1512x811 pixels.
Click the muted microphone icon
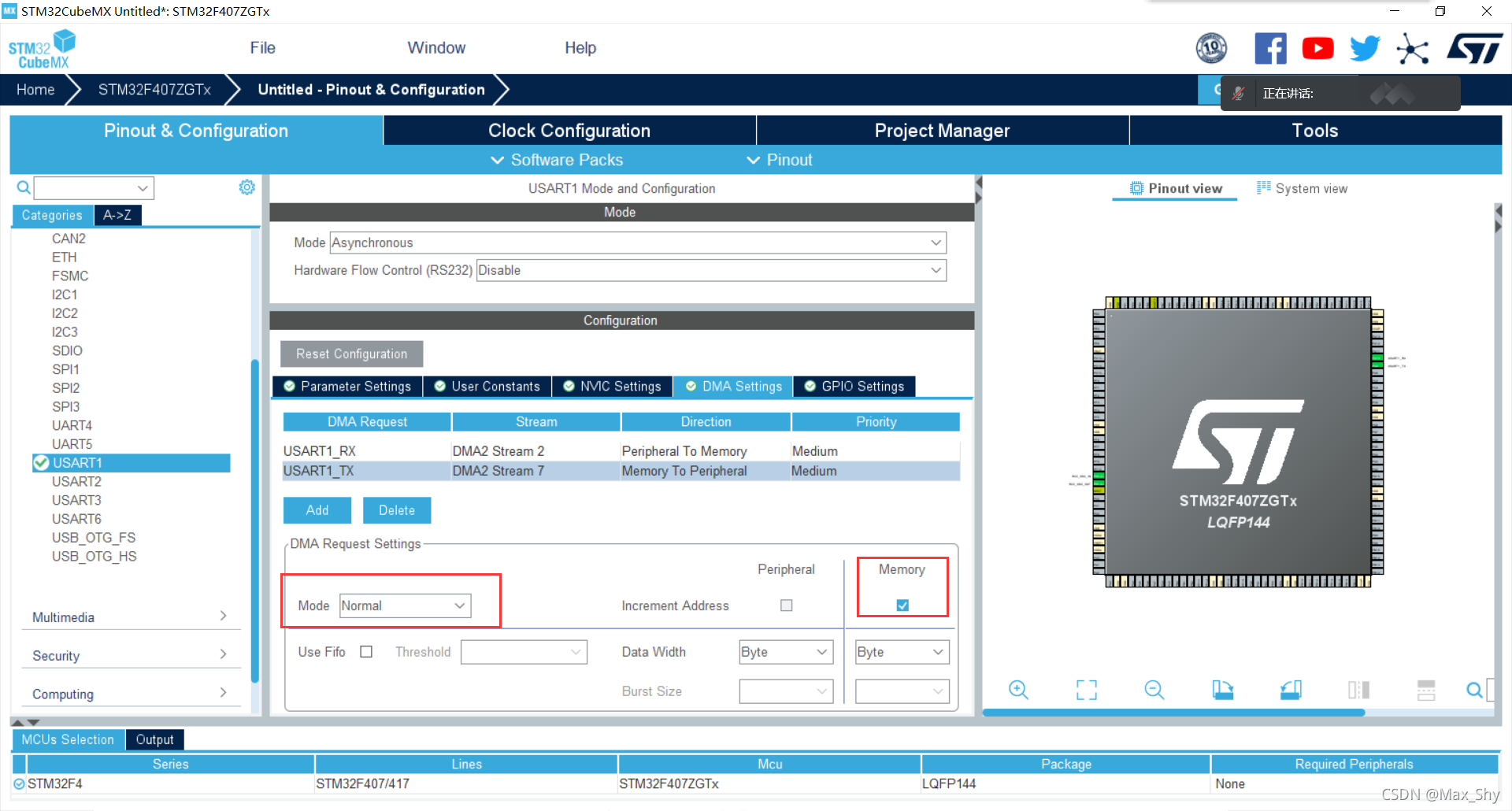click(x=1238, y=93)
